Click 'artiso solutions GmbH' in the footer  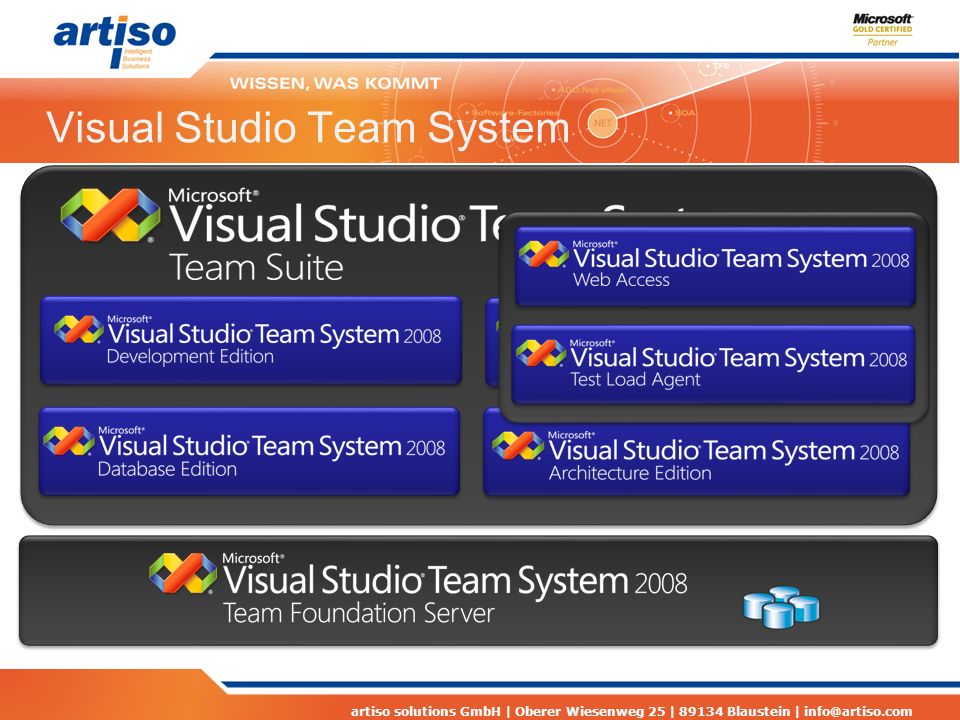pyautogui.click(x=426, y=711)
